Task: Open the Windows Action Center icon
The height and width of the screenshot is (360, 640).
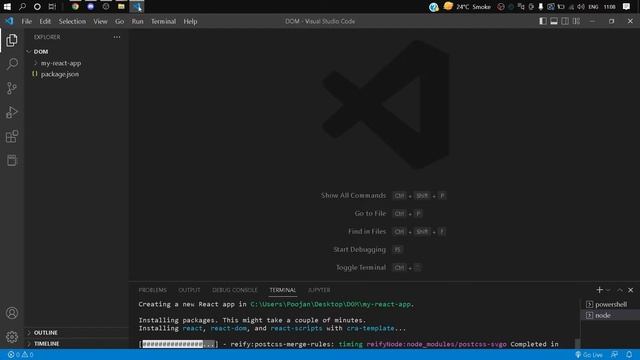Action: pos(627,7)
